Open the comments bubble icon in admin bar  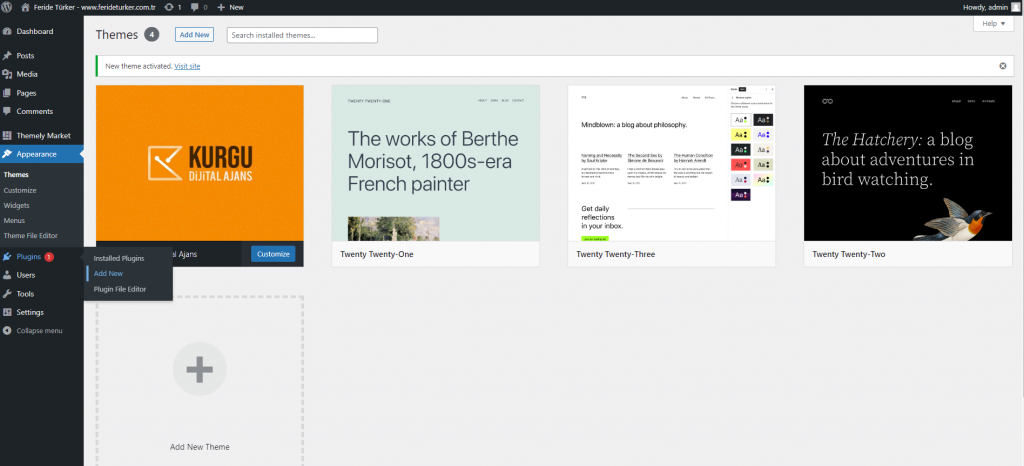coord(195,7)
